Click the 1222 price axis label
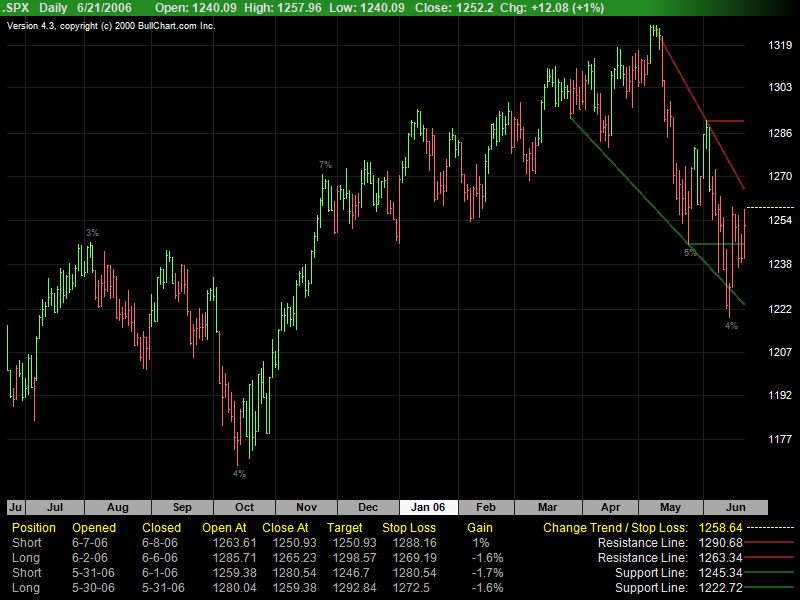 pos(780,309)
